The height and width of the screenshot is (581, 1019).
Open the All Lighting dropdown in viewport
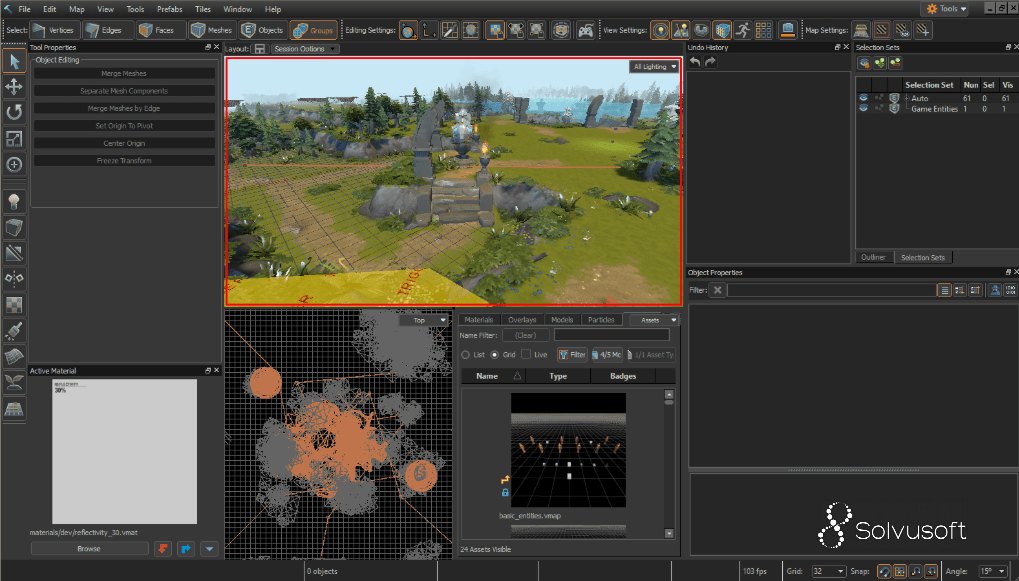(x=654, y=67)
